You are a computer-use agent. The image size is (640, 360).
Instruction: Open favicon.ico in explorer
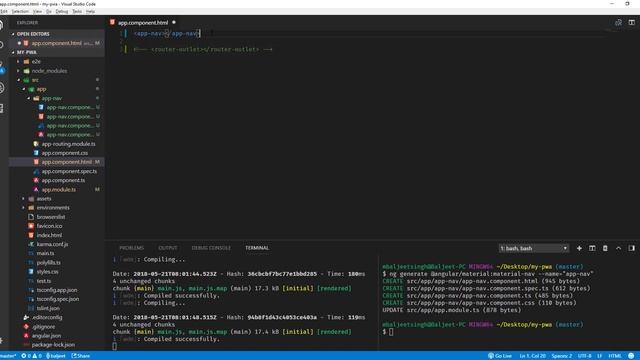[x=49, y=226]
